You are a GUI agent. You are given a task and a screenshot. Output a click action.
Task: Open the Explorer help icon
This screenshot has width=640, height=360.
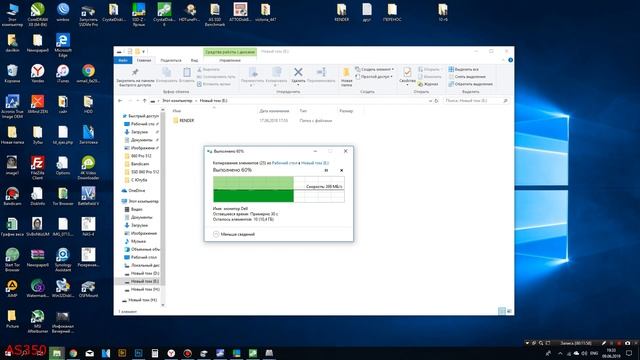click(510, 60)
